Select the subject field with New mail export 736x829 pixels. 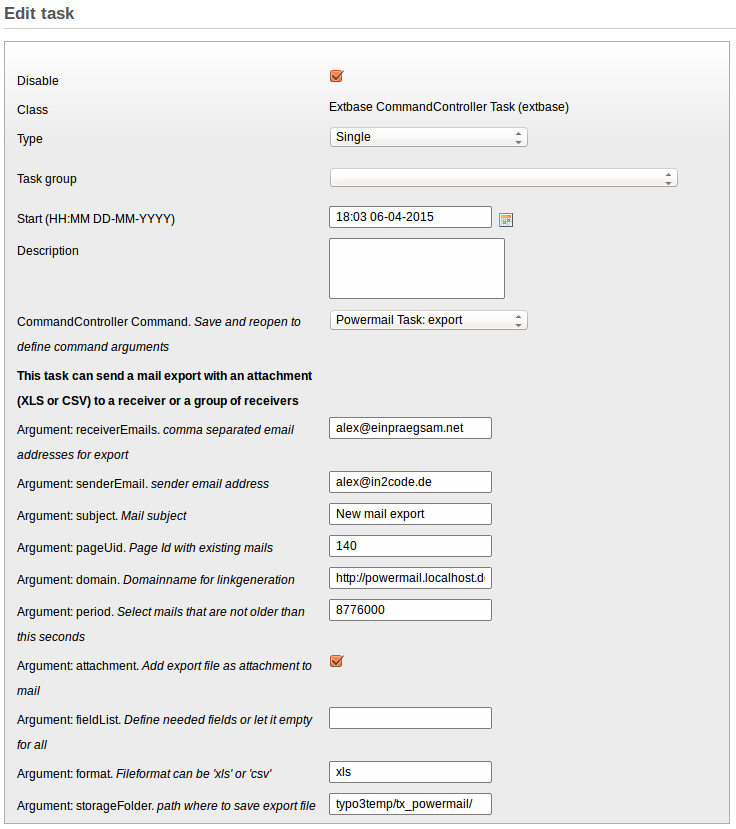(410, 514)
